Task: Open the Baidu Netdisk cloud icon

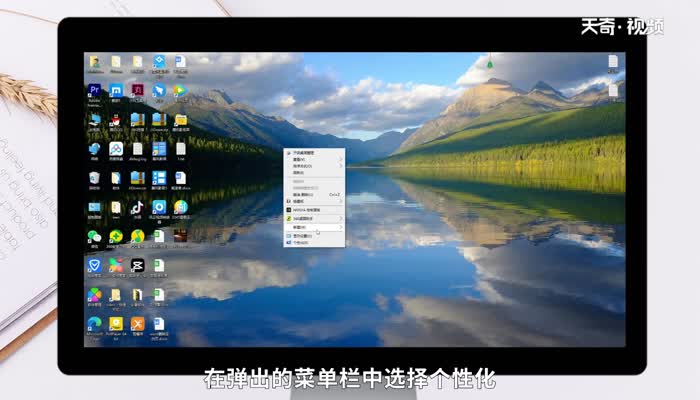Action: pos(116,149)
